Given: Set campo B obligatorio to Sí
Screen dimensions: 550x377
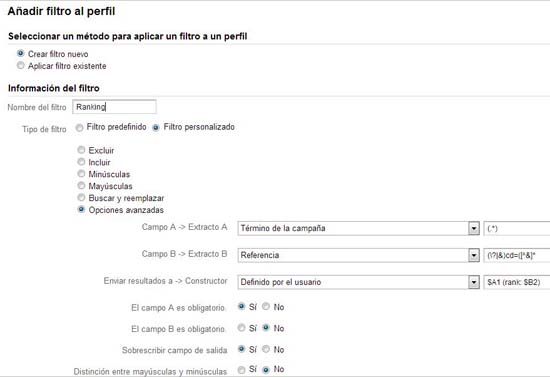Looking at the screenshot, I should point(241,328).
